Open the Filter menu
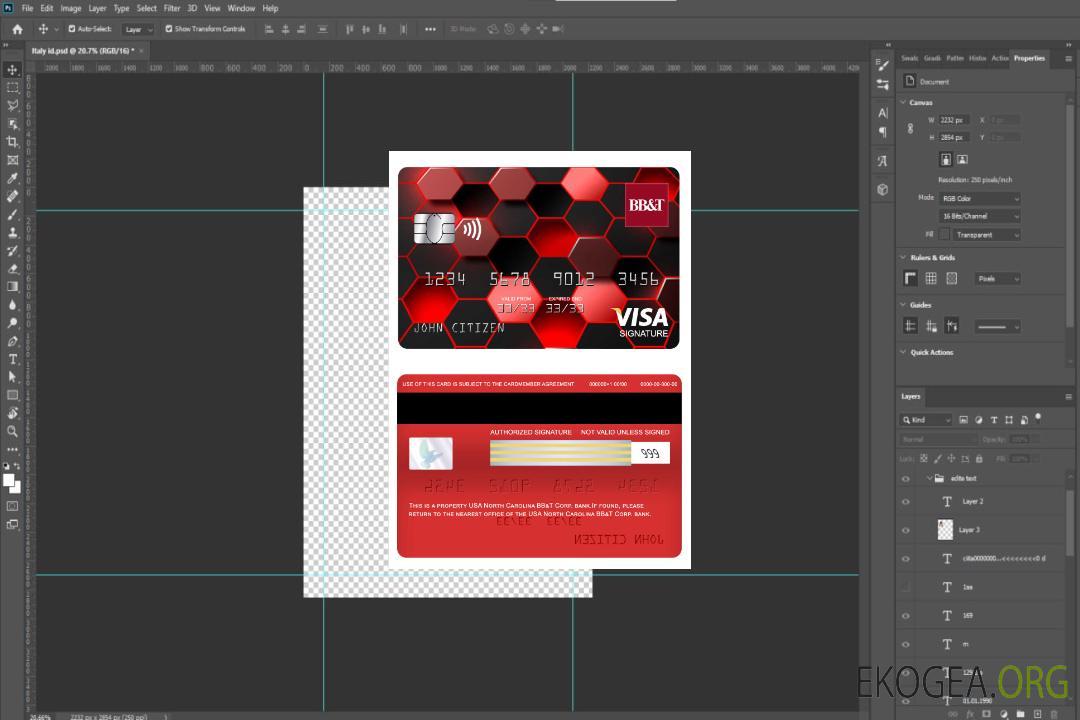1080x720 pixels. (172, 8)
